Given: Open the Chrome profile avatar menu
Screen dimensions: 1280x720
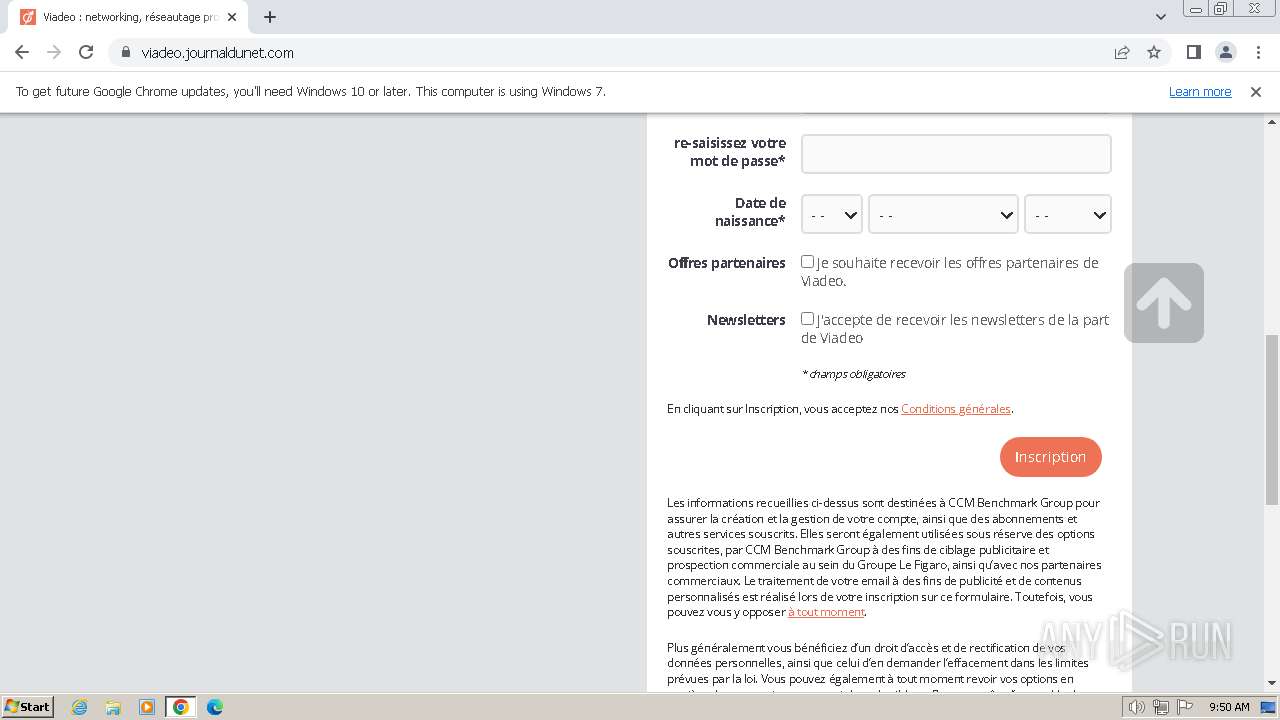Looking at the screenshot, I should click(1225, 52).
